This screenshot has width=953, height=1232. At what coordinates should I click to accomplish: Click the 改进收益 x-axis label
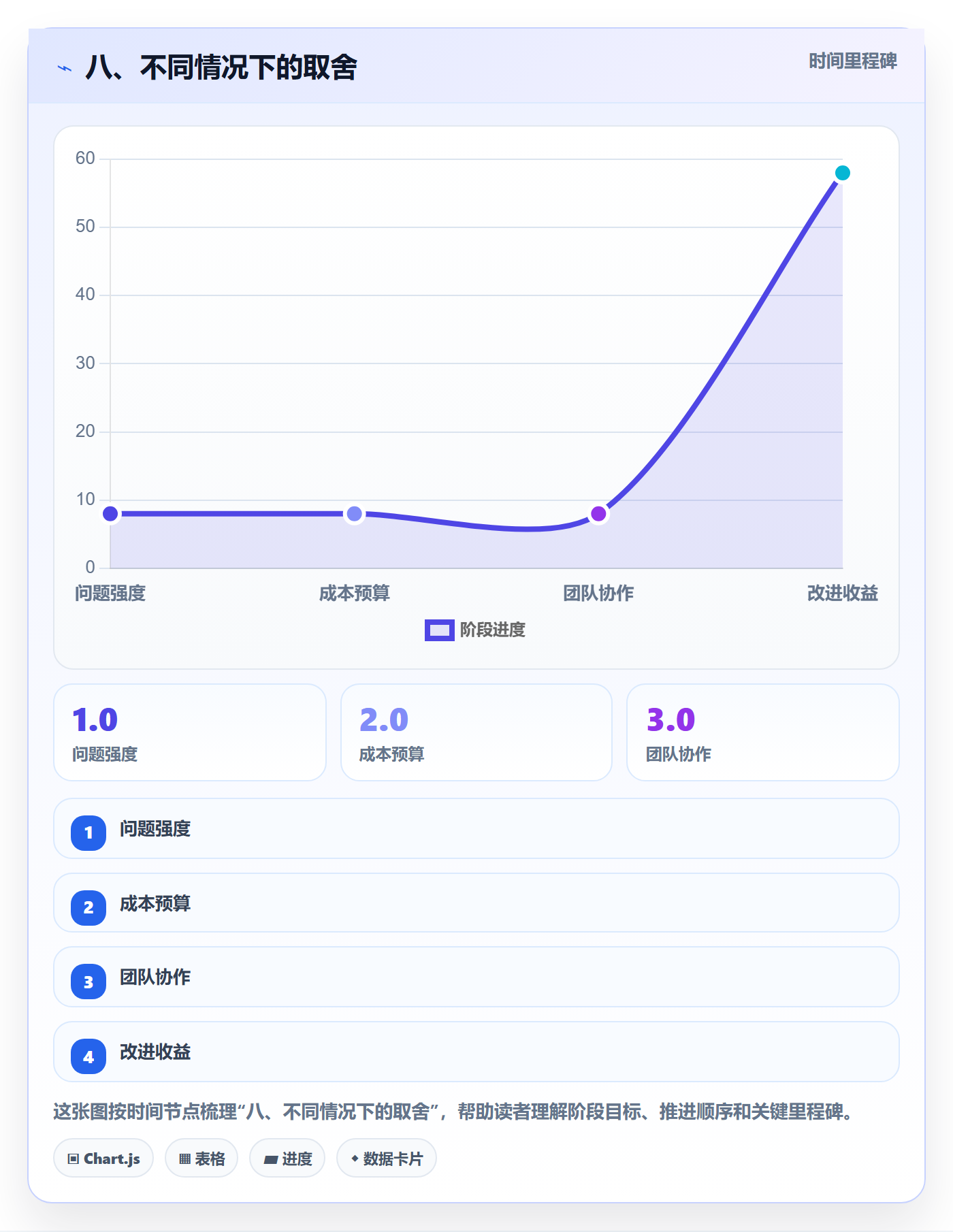[842, 594]
